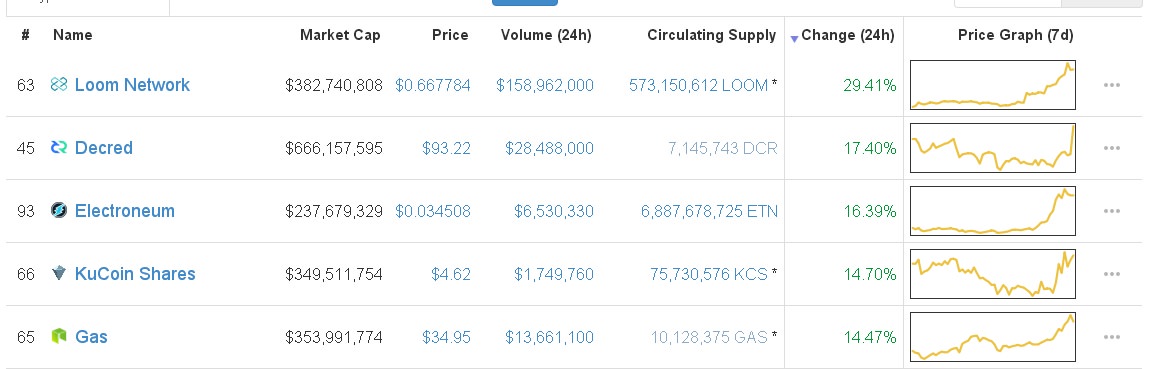Open the three-dot menu for Decred
The width and height of the screenshot is (1154, 369).
coord(1111,148)
